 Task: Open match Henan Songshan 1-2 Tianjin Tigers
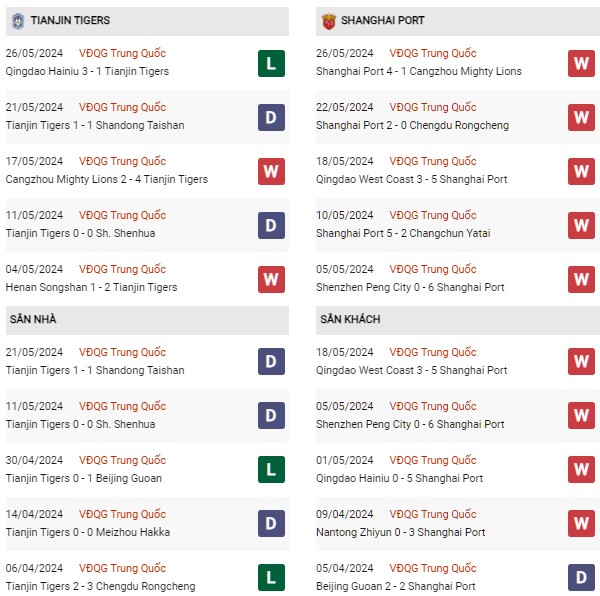(91, 287)
